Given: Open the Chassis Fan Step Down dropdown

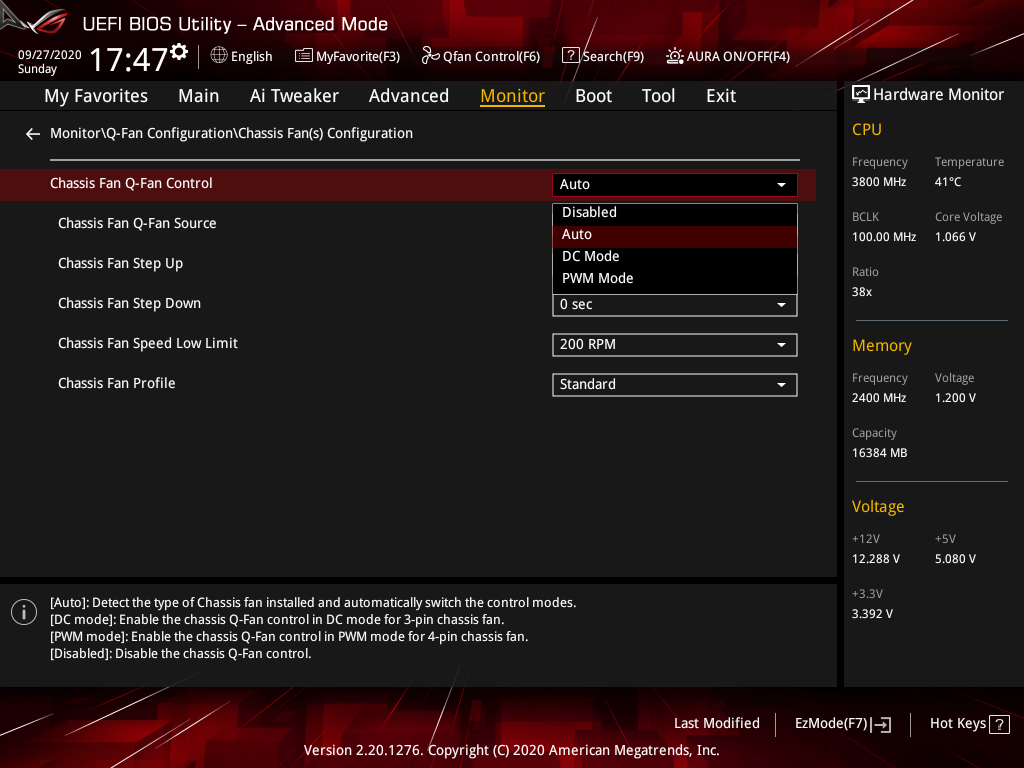Looking at the screenshot, I should coord(675,304).
